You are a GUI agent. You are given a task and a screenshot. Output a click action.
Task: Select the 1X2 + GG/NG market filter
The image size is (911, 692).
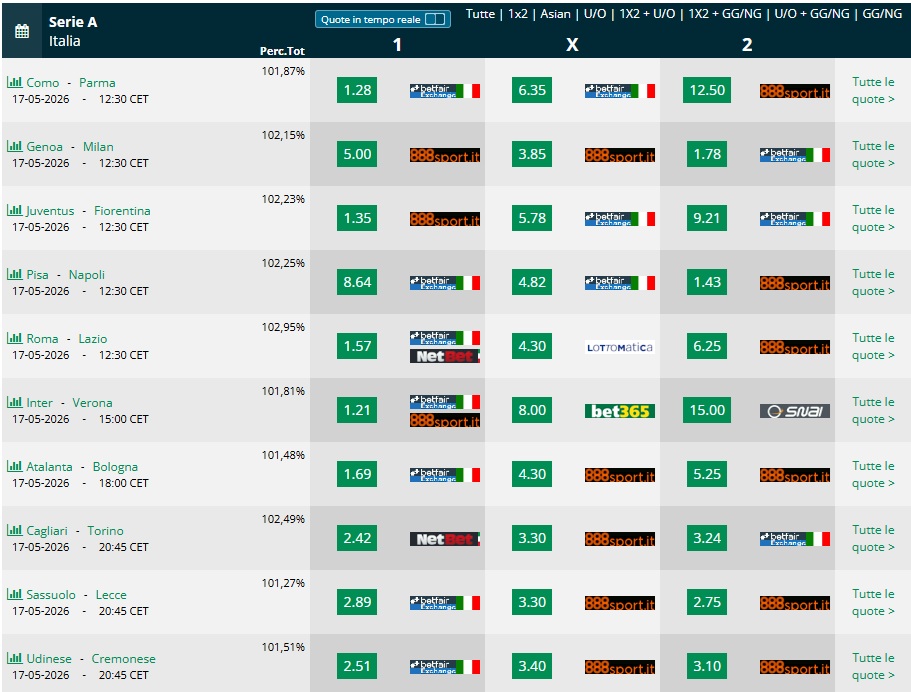tap(725, 13)
